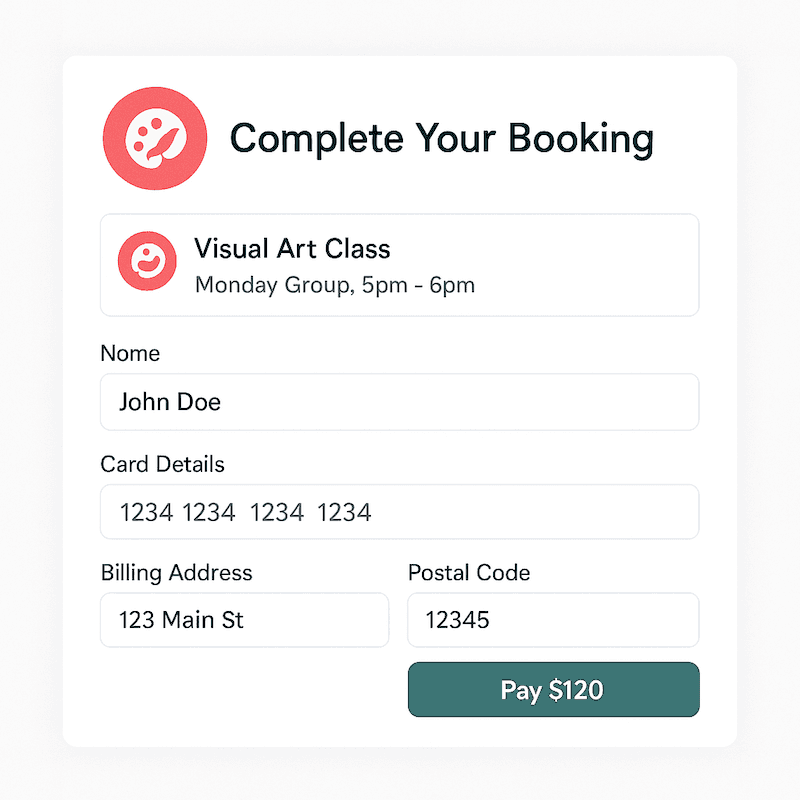Image resolution: width=800 pixels, height=800 pixels.
Task: Click the "Complete Your Booking" heading
Action: pyautogui.click(x=441, y=138)
